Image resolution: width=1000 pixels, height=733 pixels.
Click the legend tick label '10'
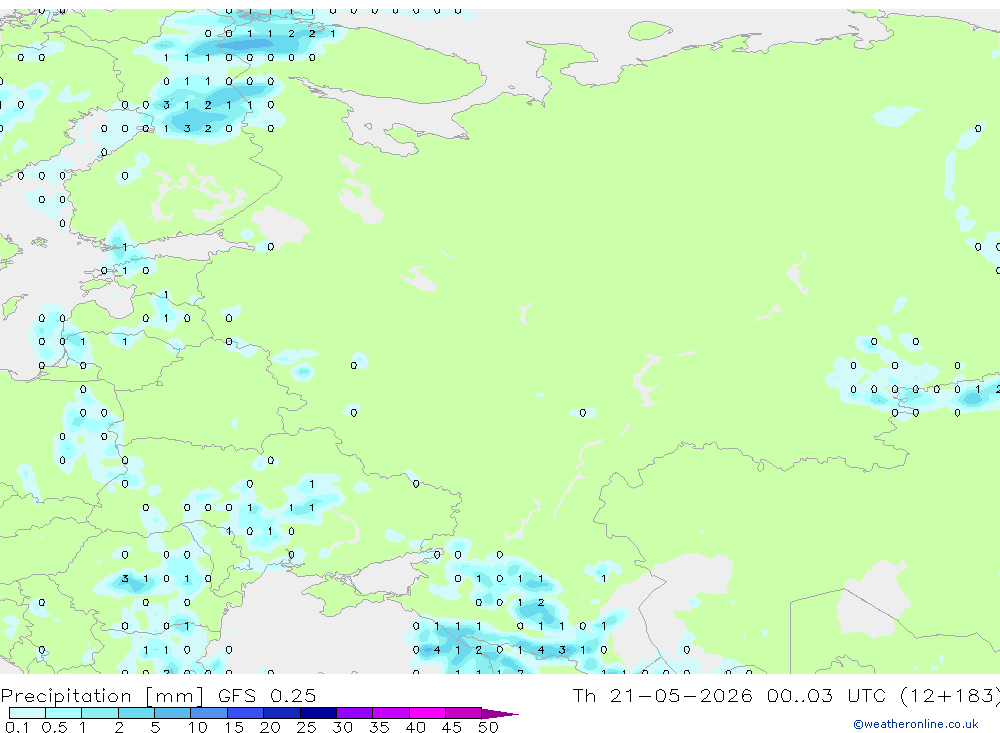click(x=197, y=727)
